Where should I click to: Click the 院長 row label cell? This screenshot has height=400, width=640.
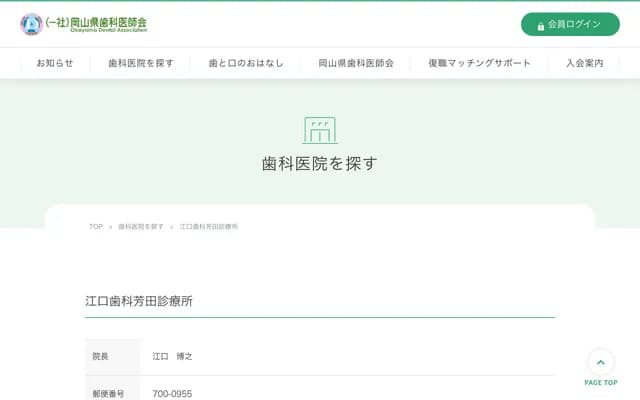[113, 356]
